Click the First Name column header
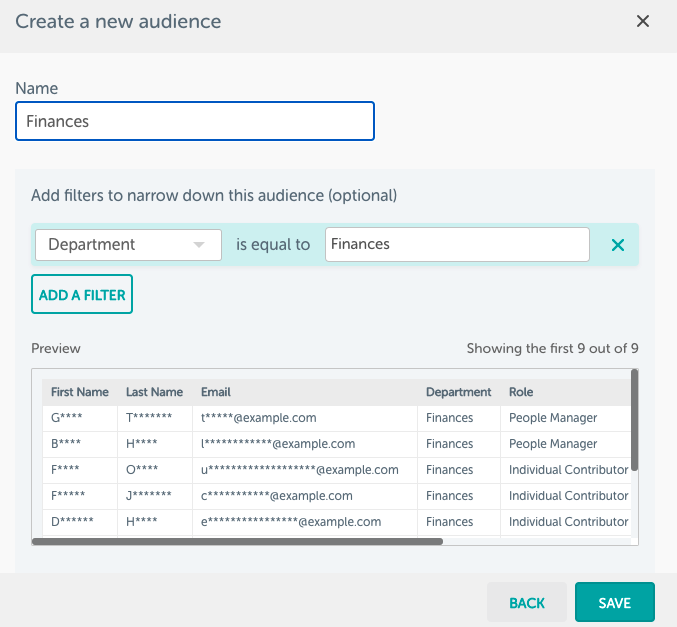Screen dimensions: 677x627 (80, 392)
